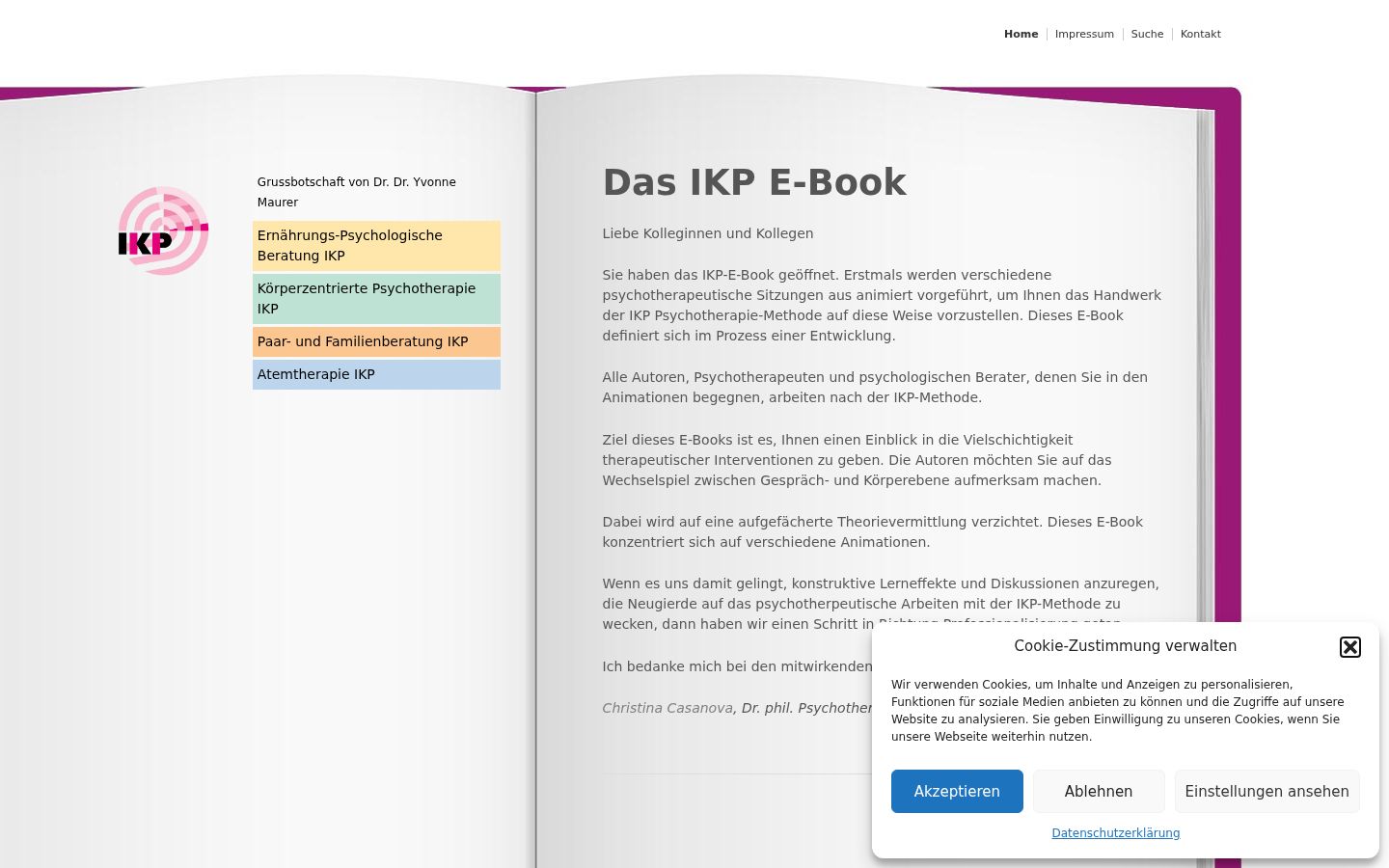Go to the Impressum page
This screenshot has width=1389, height=868.
click(x=1084, y=34)
